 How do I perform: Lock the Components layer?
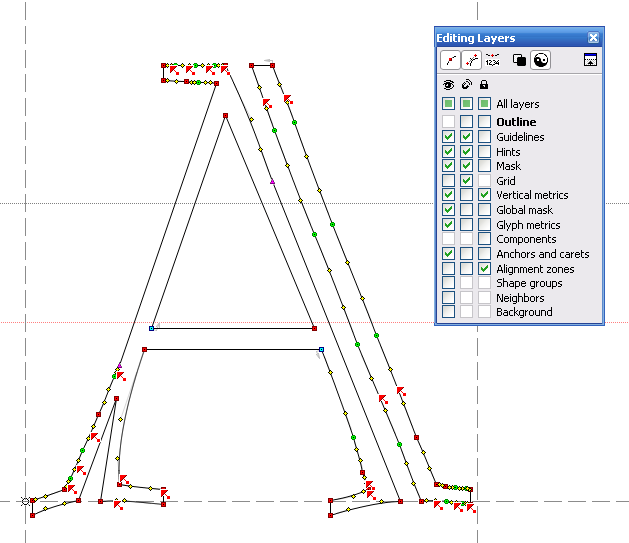[484, 239]
